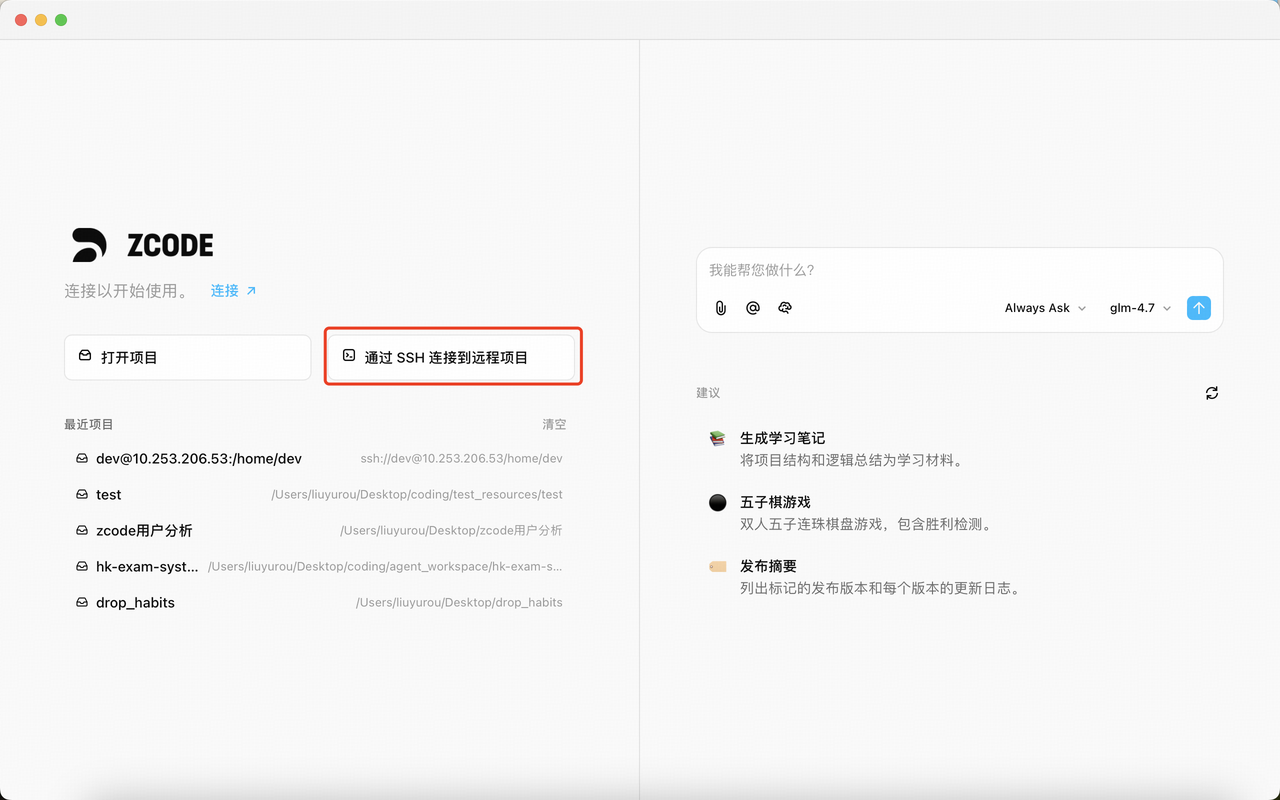This screenshot has width=1280, height=800.
Task: Click 通过 SSH 连接到远程项目
Action: pos(452,356)
